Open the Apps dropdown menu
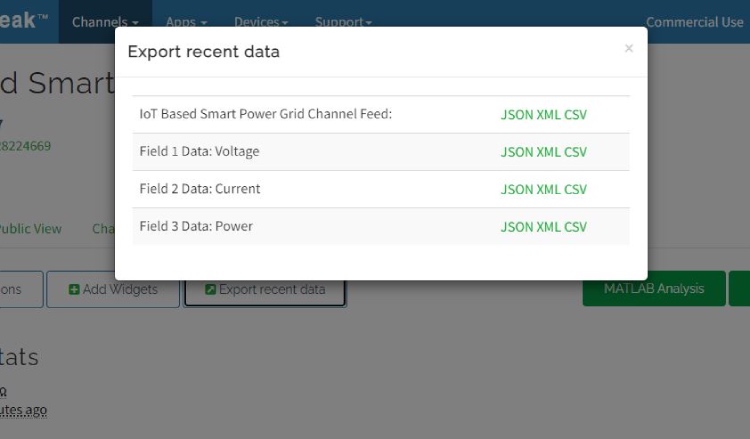The height and width of the screenshot is (439, 750). tap(186, 22)
